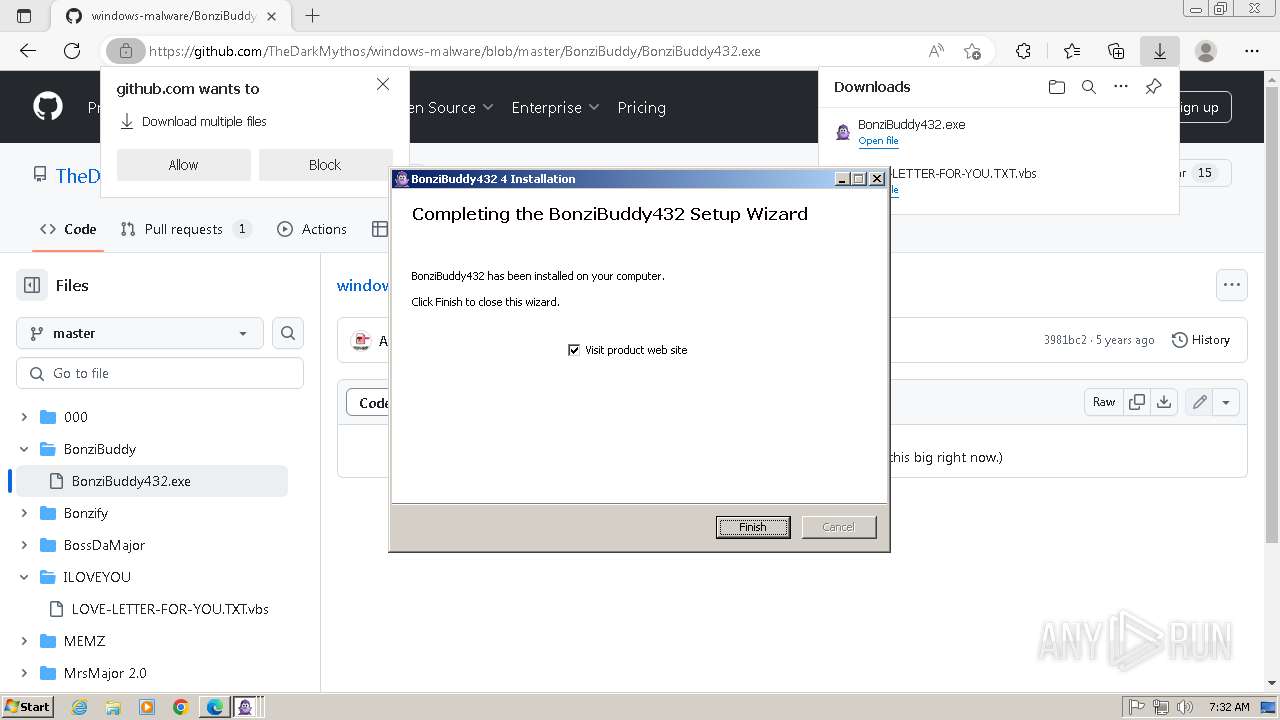This screenshot has width=1280, height=720.
Task: Open the master branch dropdown
Action: coord(140,333)
